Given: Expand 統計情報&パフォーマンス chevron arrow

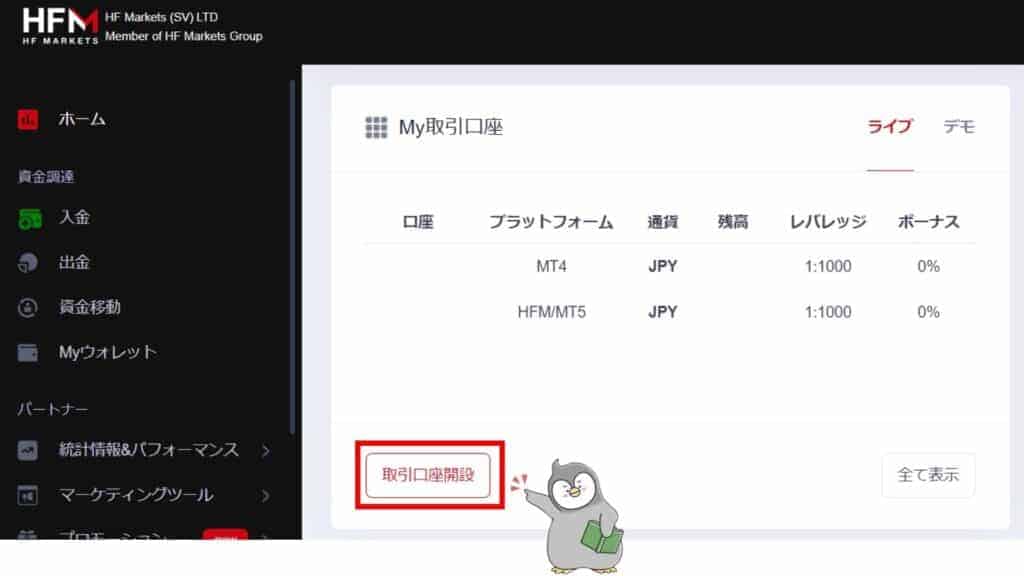Looking at the screenshot, I should click(265, 451).
